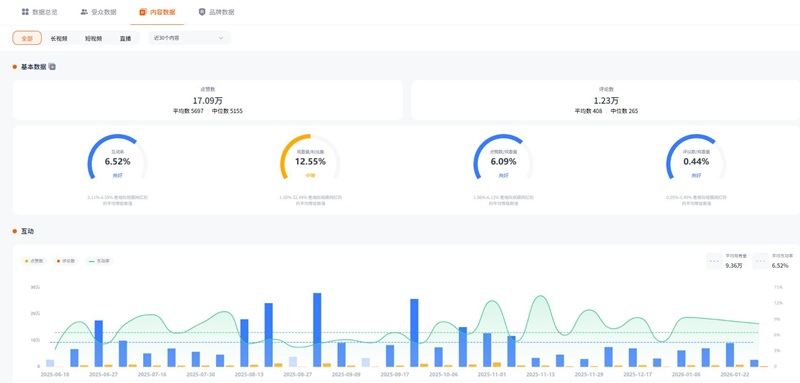Click the 6.52% interaction rate gauge

coord(117,158)
